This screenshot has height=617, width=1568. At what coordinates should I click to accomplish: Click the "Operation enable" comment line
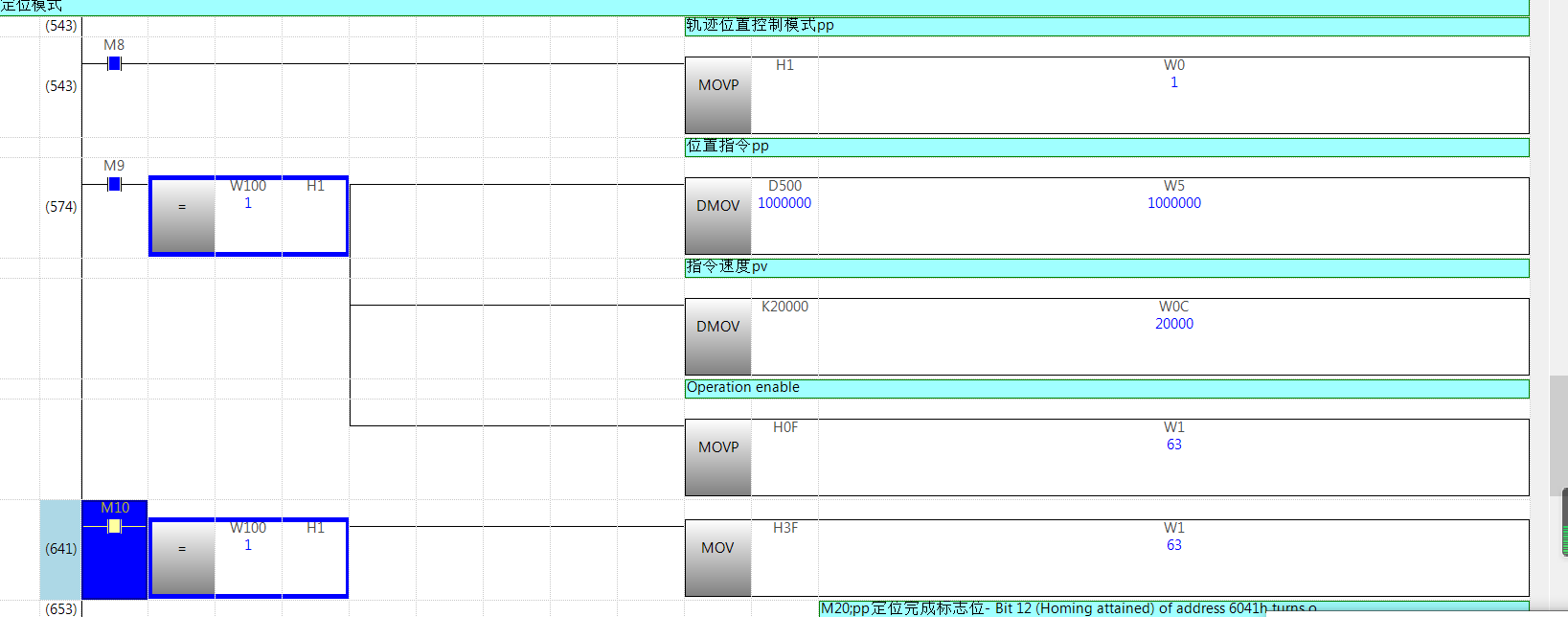click(1106, 388)
